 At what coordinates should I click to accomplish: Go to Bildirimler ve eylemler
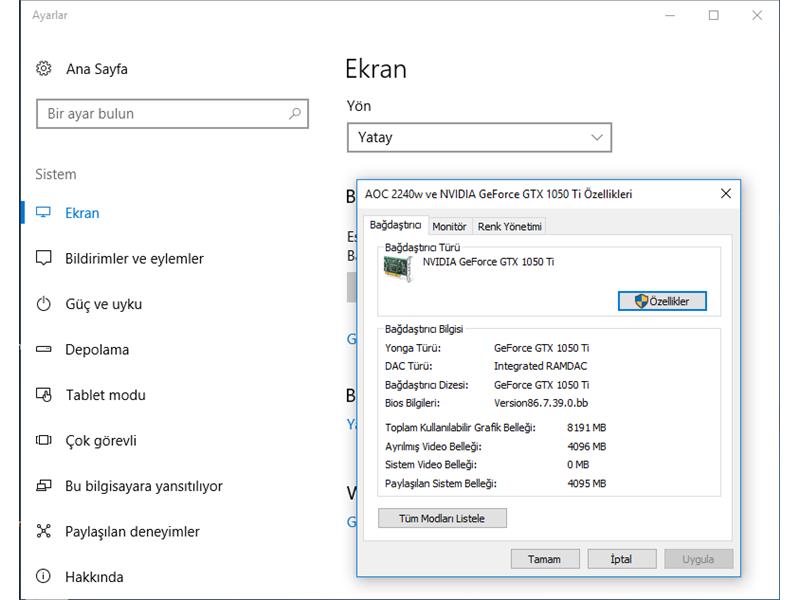134,259
